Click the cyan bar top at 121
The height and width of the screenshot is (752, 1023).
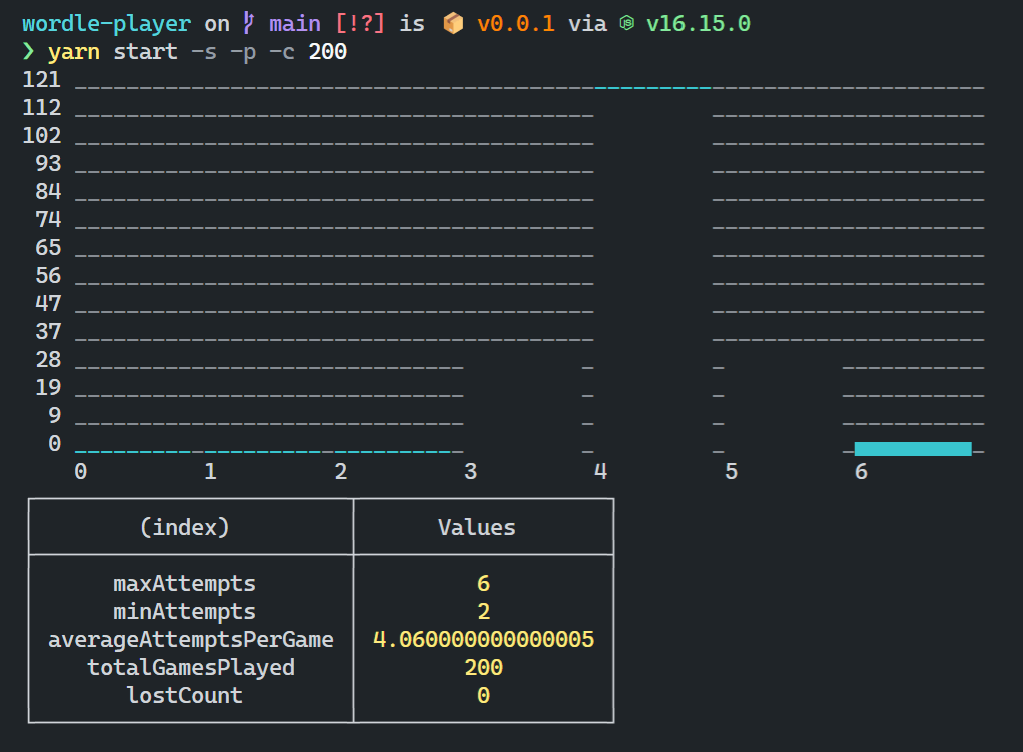(653, 87)
